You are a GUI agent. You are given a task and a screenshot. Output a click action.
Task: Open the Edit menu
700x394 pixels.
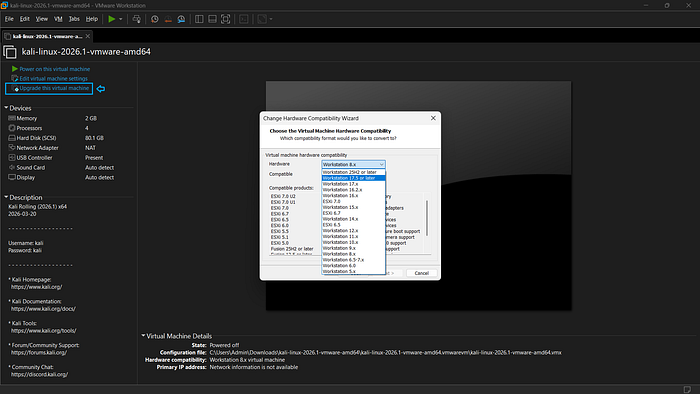tap(25, 19)
